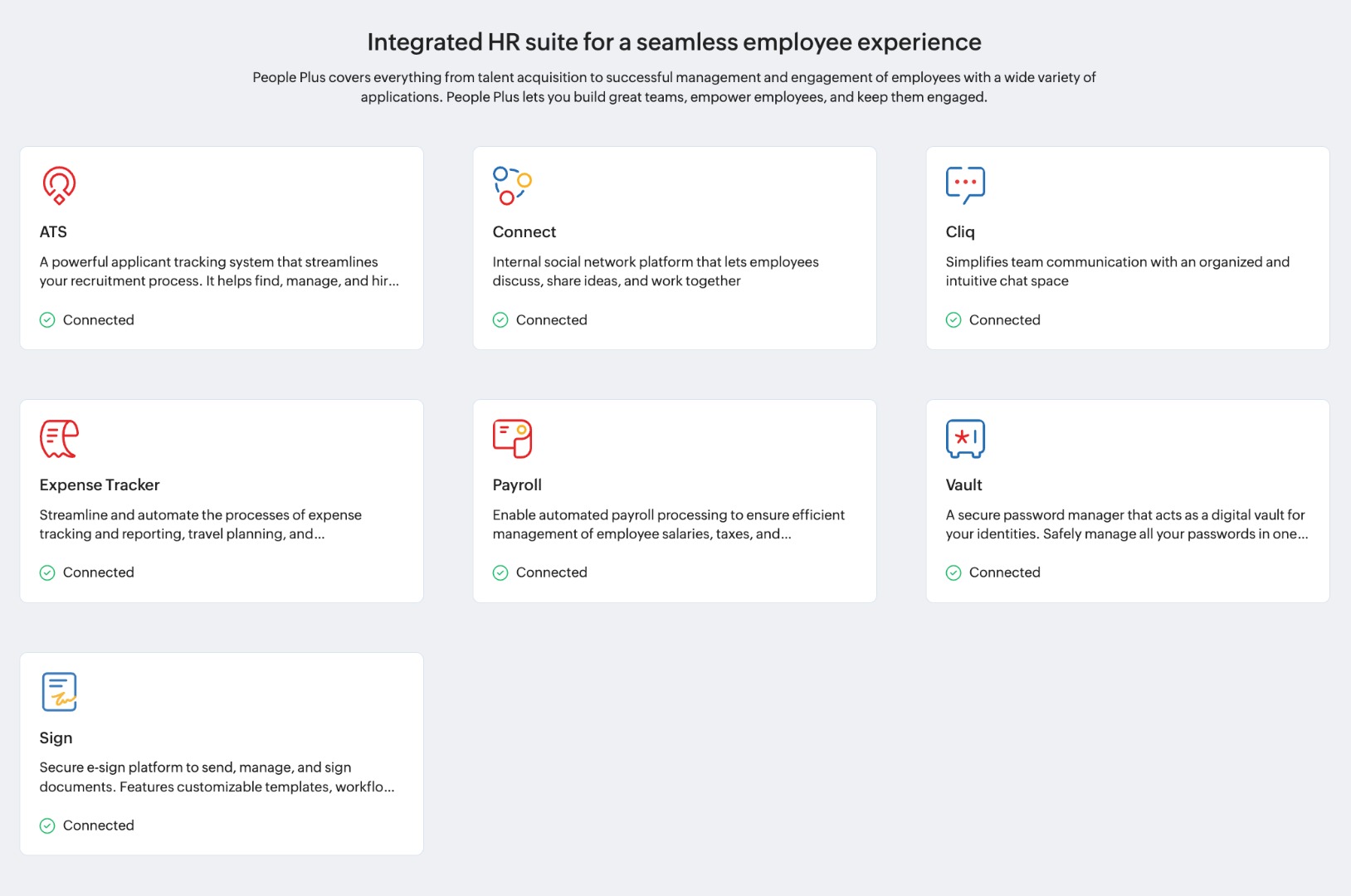Click Vault green connected checkmark
The width and height of the screenshot is (1351, 896).
(954, 572)
